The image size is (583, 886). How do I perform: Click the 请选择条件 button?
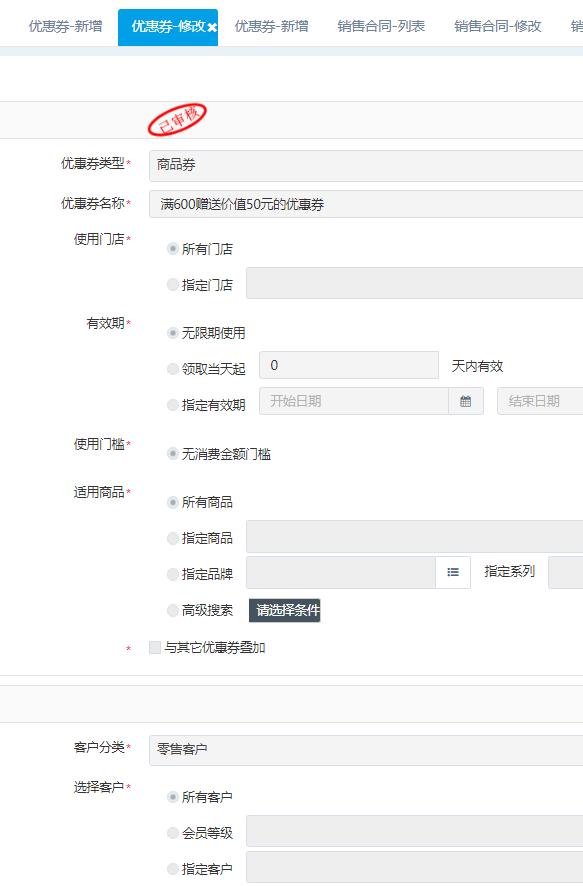pyautogui.click(x=285, y=610)
